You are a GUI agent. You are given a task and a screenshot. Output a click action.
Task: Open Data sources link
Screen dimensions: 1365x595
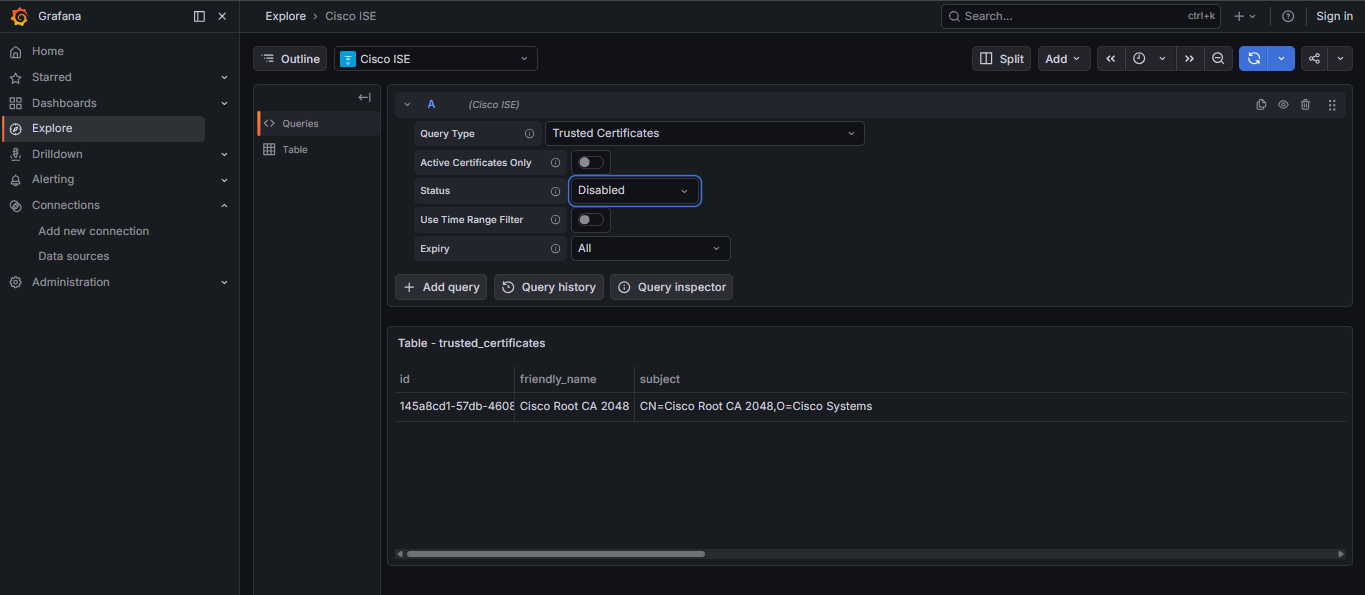74,256
